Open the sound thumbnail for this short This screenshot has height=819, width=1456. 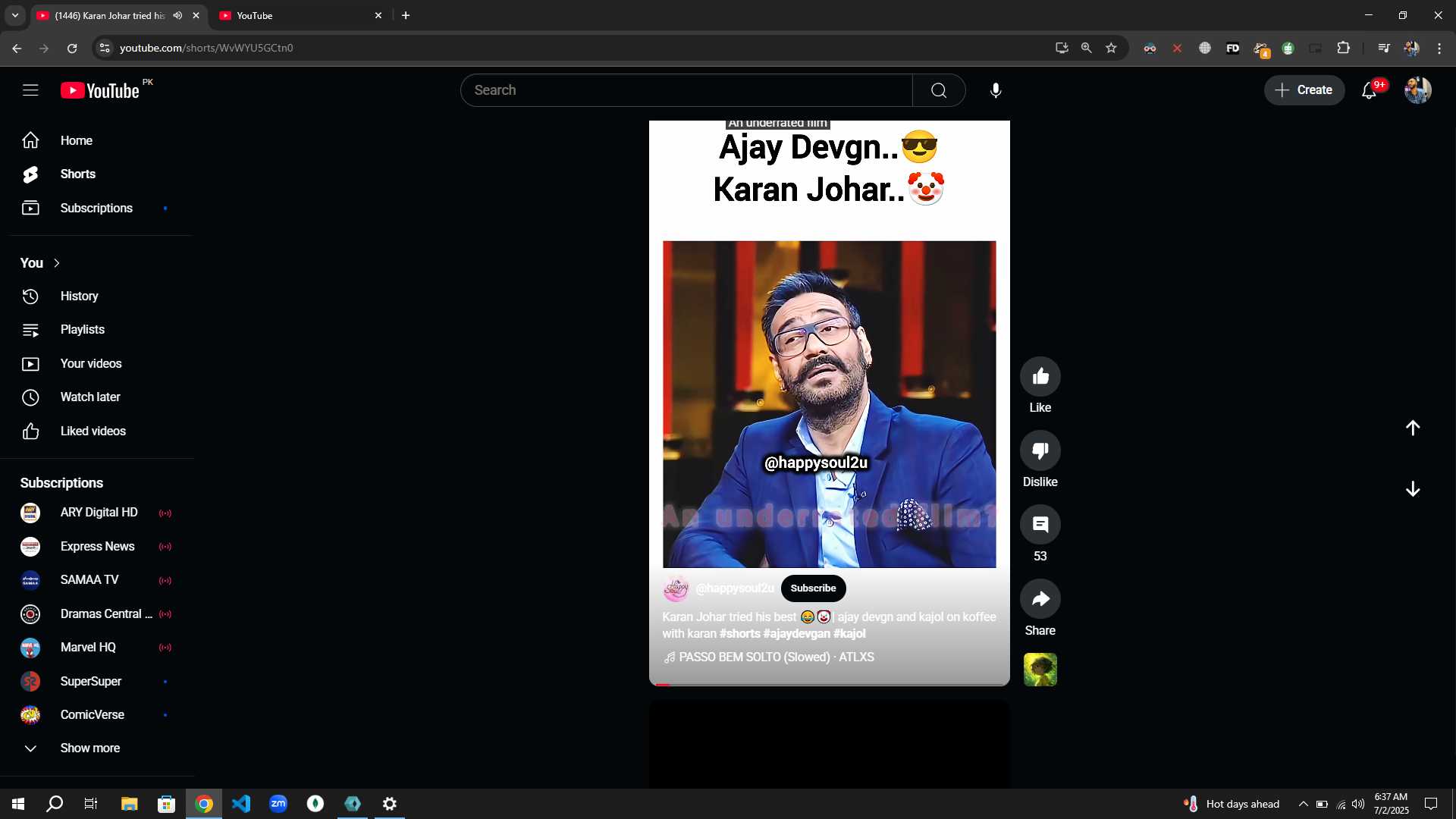tap(1040, 670)
